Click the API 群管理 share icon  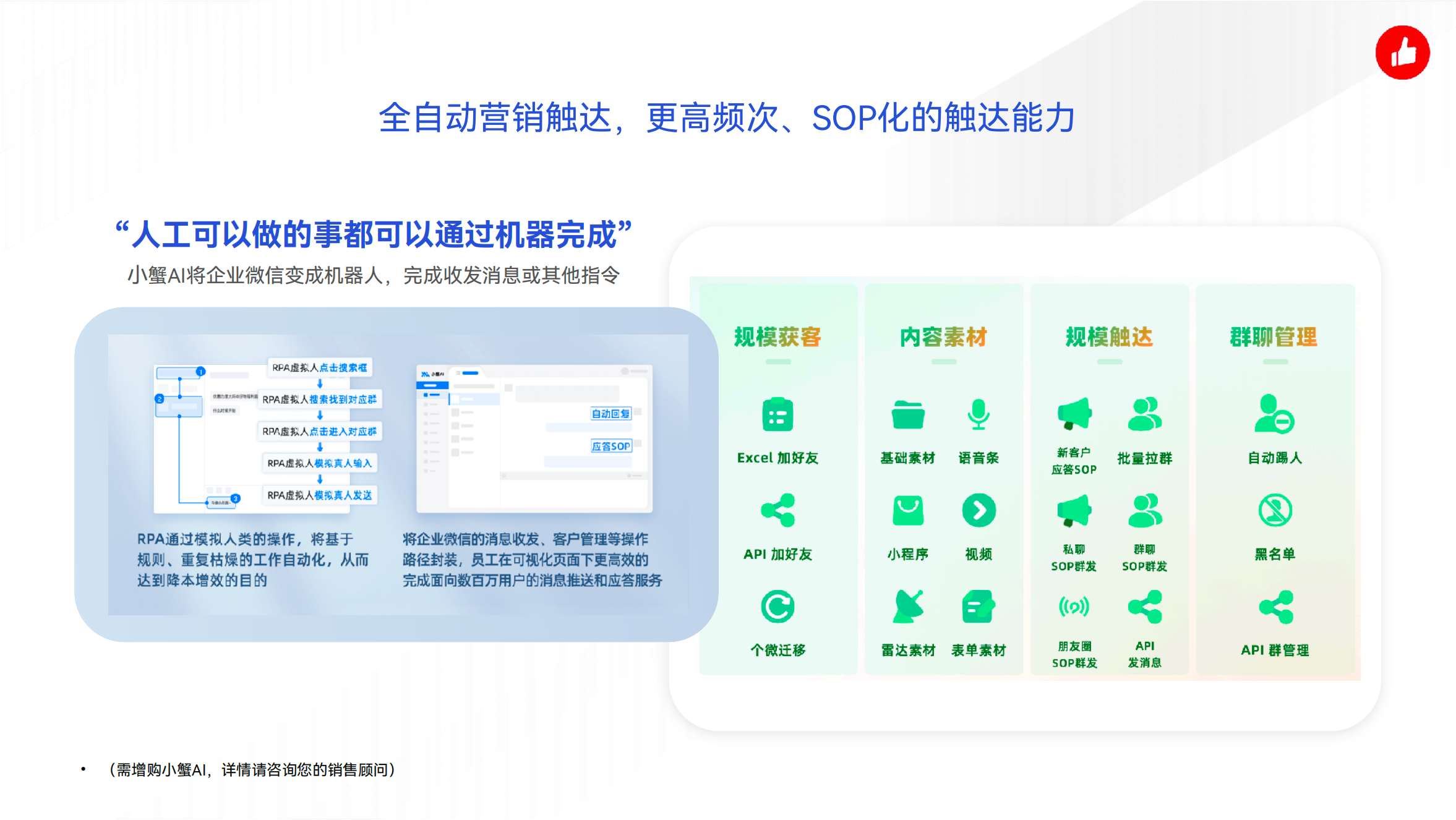1275,606
